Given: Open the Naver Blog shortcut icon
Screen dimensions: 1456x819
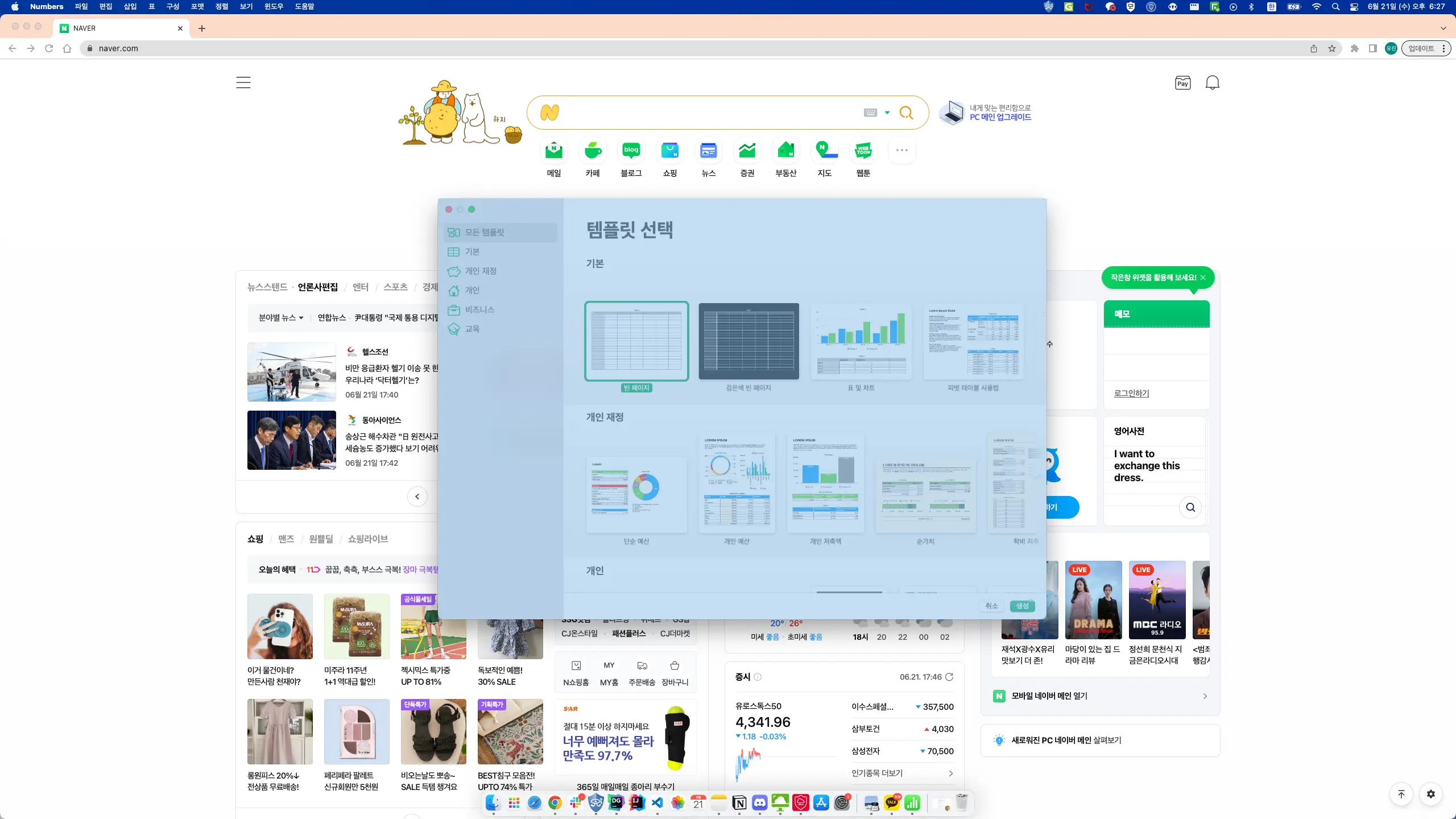Looking at the screenshot, I should point(631,151).
